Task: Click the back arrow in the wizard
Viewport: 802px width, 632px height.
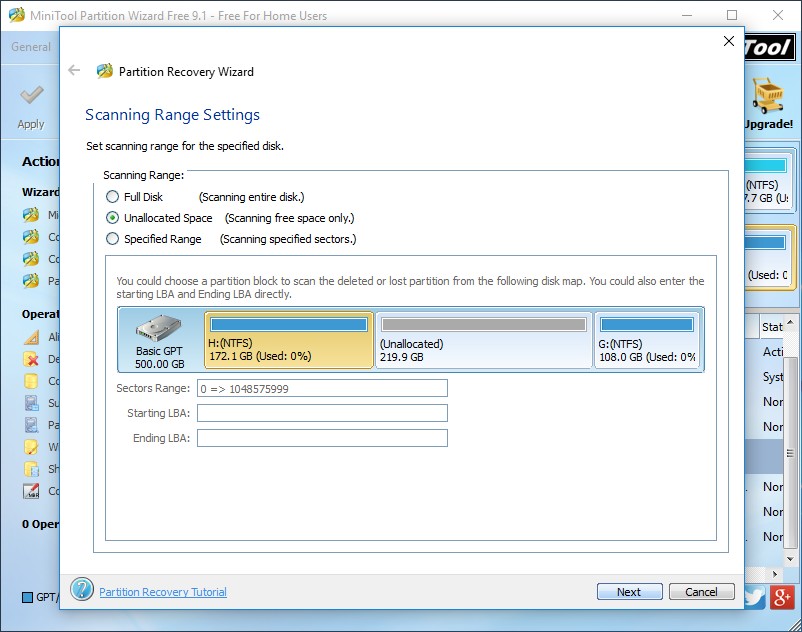Action: 74,71
